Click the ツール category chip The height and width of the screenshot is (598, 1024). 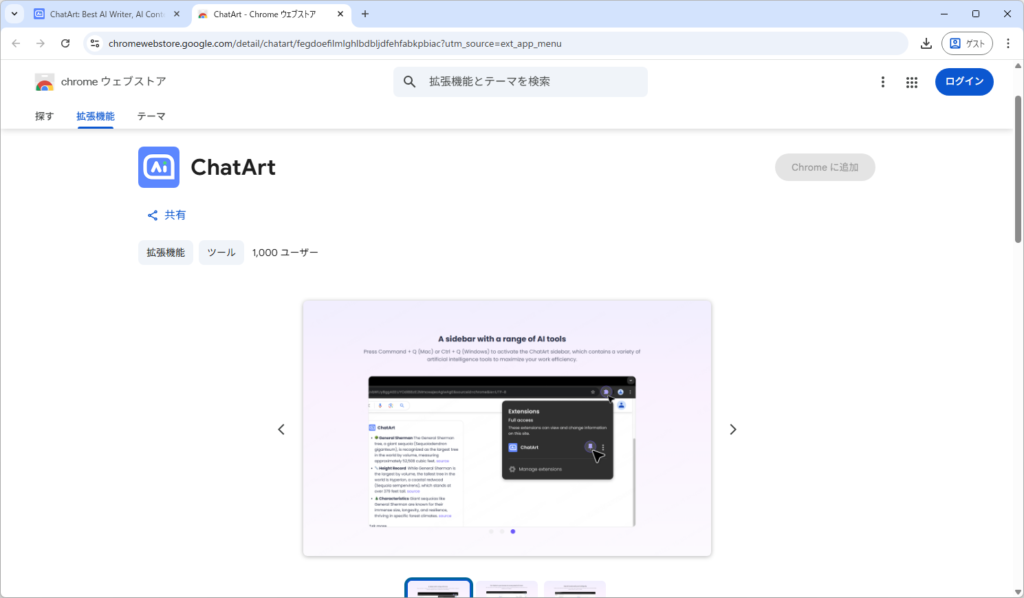tap(221, 253)
